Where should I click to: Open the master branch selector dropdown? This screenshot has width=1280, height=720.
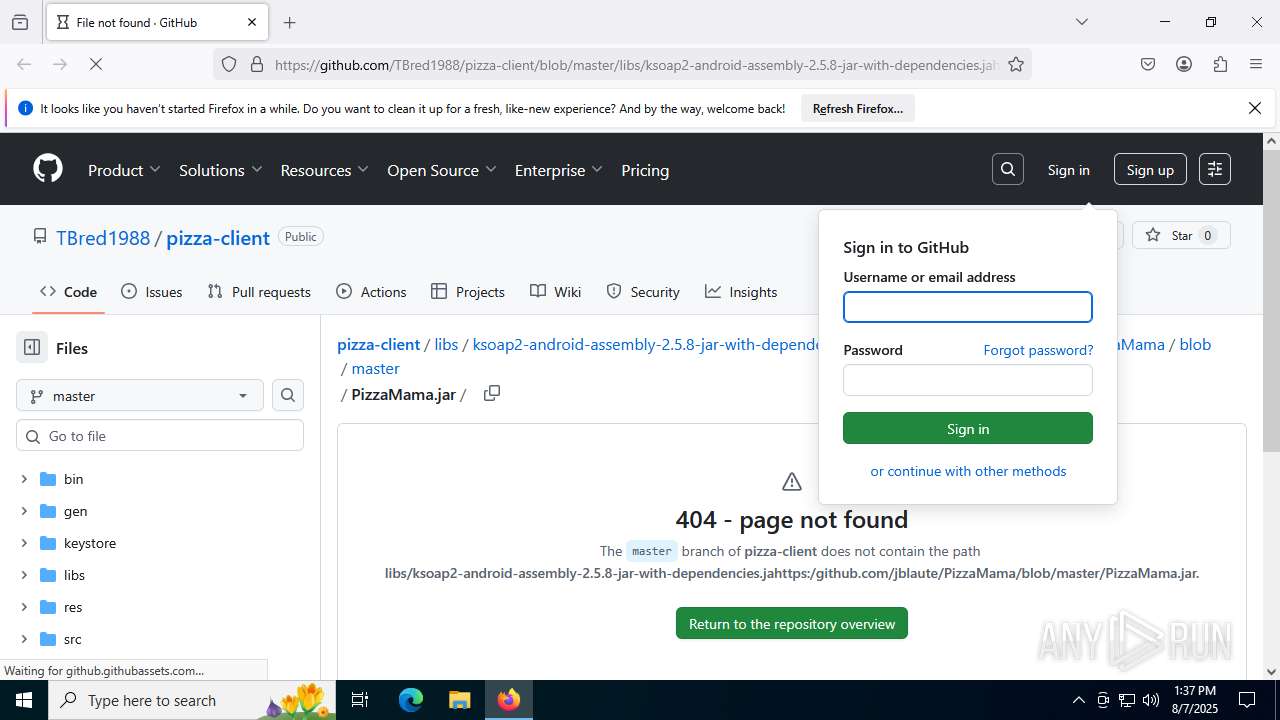[x=140, y=396]
